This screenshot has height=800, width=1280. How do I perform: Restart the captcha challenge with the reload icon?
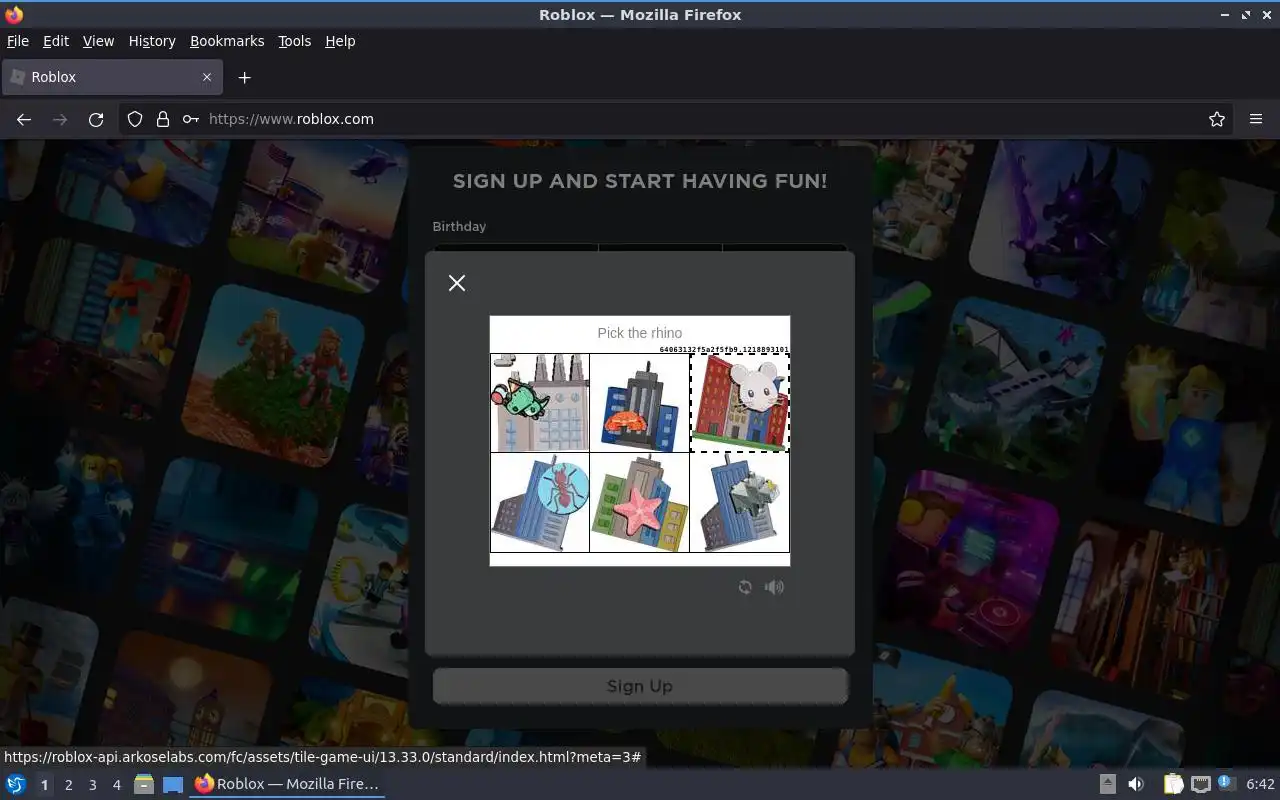(745, 587)
